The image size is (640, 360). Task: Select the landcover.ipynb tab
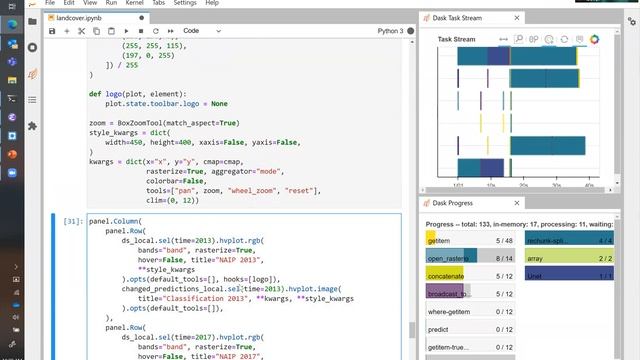pos(97,18)
